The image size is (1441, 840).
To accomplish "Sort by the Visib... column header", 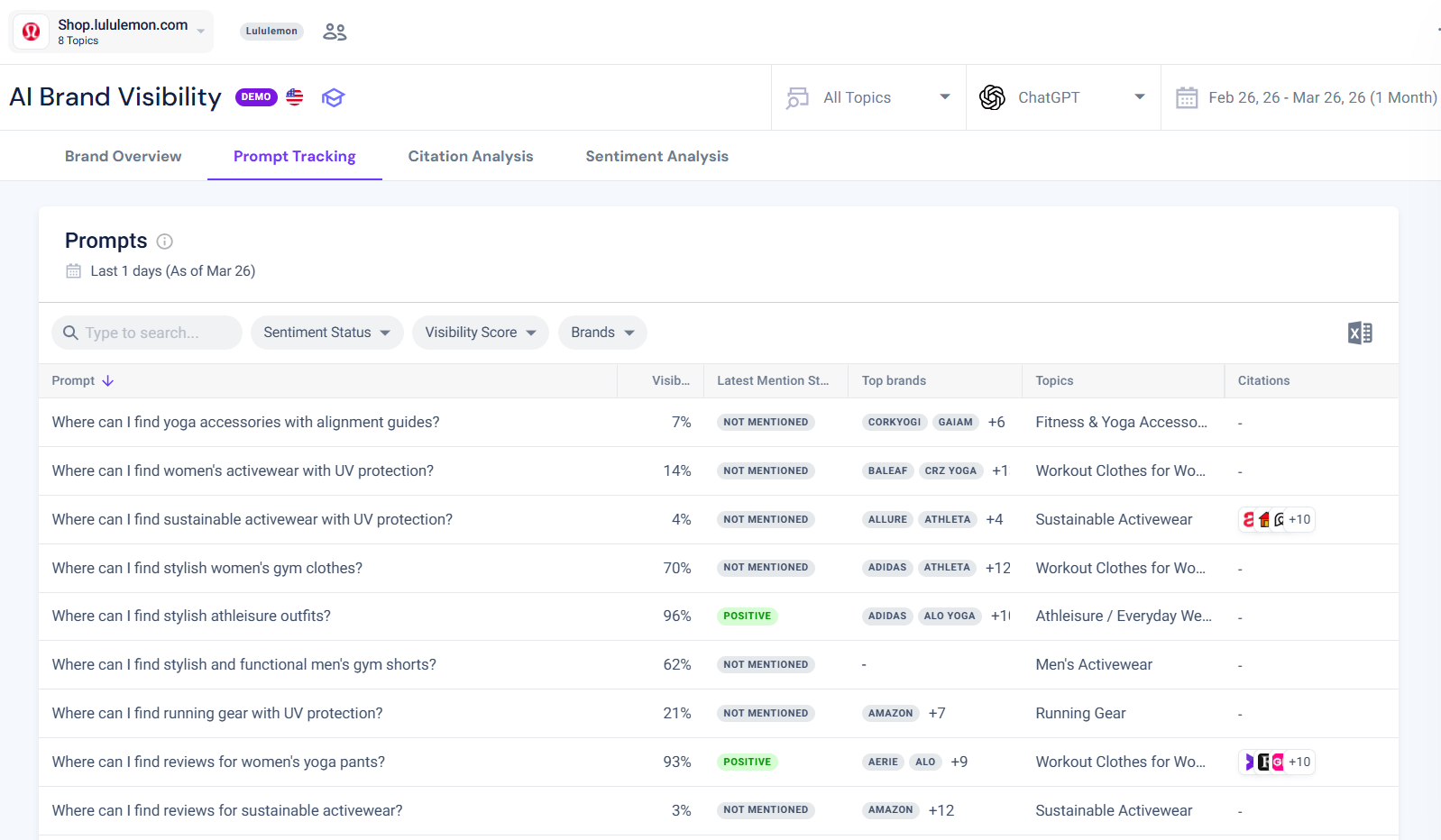I will pyautogui.click(x=671, y=381).
